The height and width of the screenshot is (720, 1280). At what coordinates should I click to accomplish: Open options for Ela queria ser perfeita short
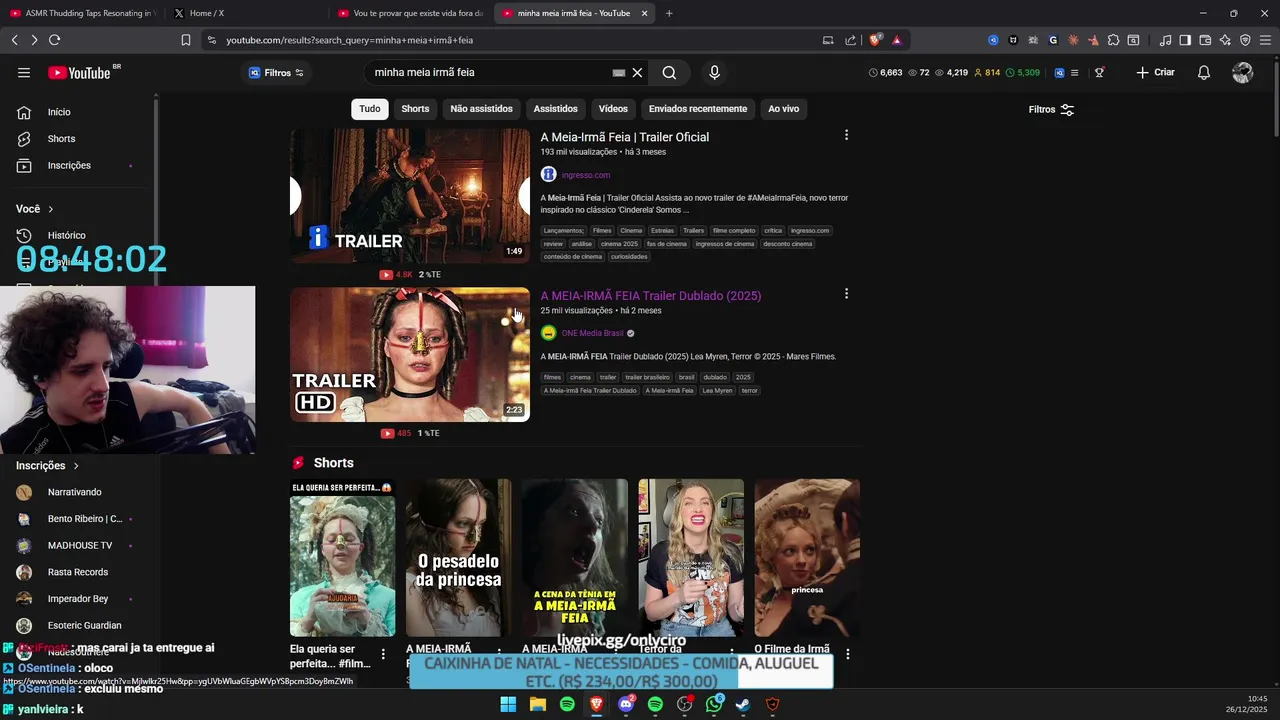pos(383,654)
